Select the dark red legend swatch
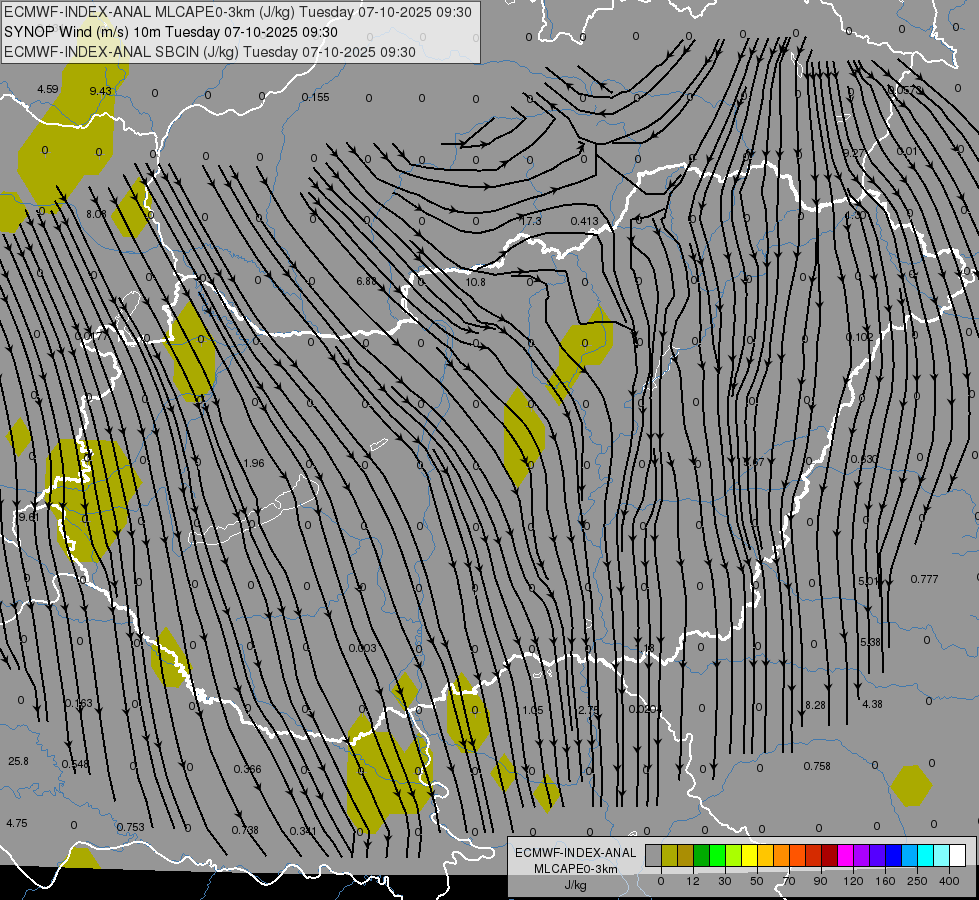979x900 pixels. [x=829, y=855]
